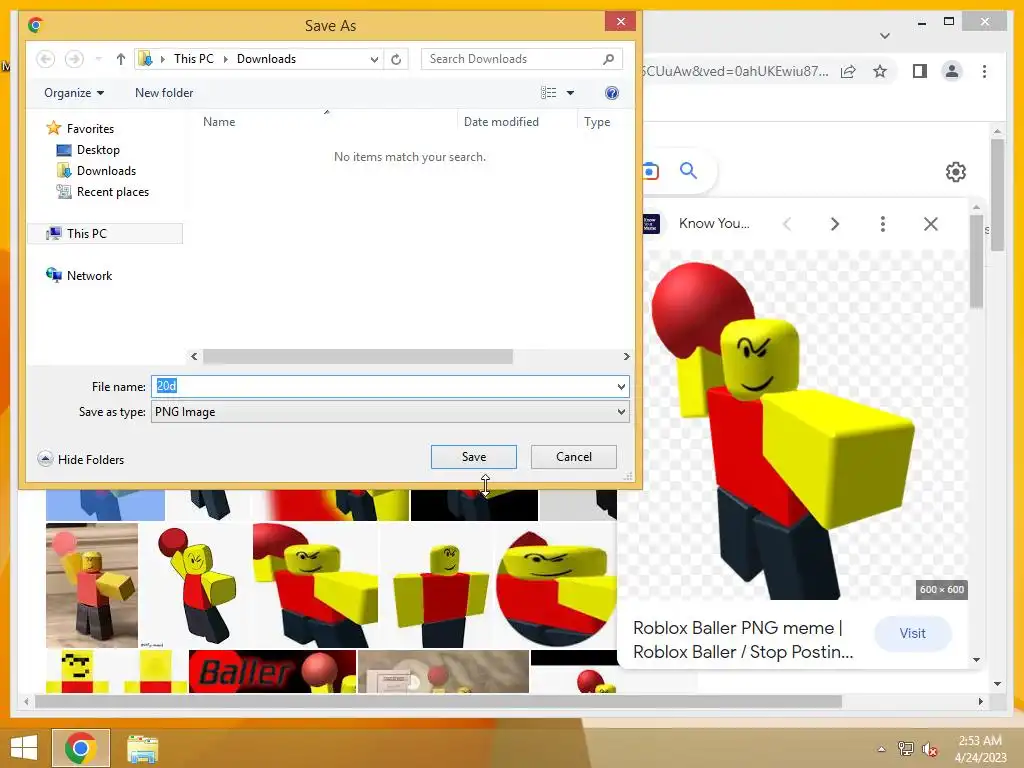Click the search magnifier in Search Downloads
The image size is (1024, 768).
coord(609,59)
